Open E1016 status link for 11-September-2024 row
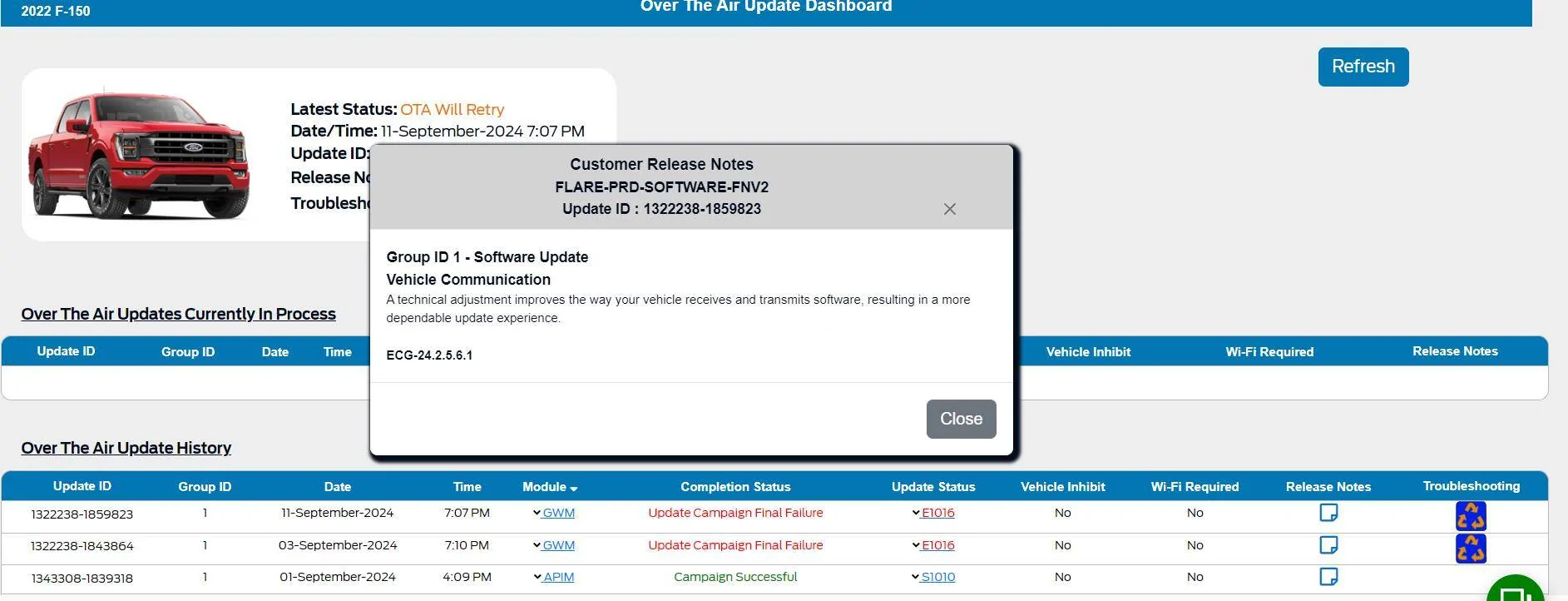This screenshot has width=1568, height=601. pos(937,513)
